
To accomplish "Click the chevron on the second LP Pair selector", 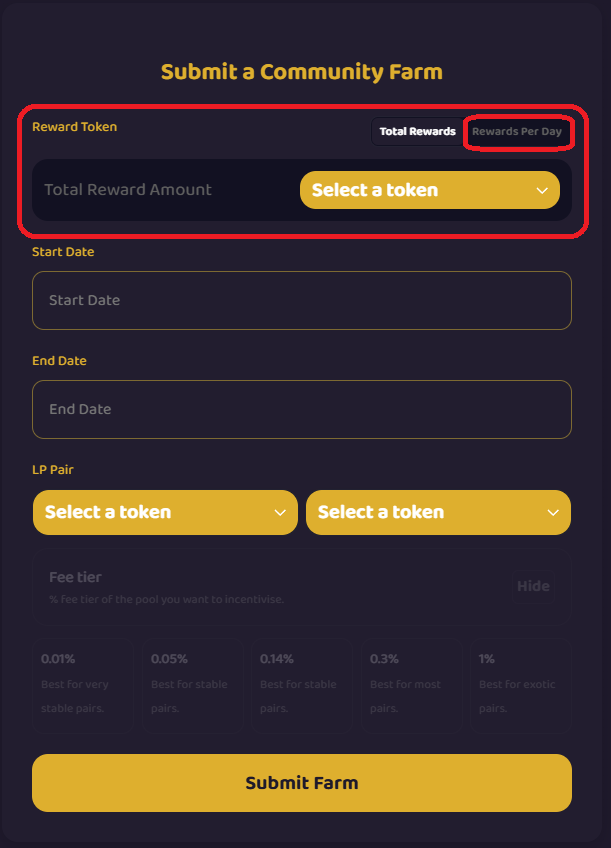I will [x=553, y=512].
